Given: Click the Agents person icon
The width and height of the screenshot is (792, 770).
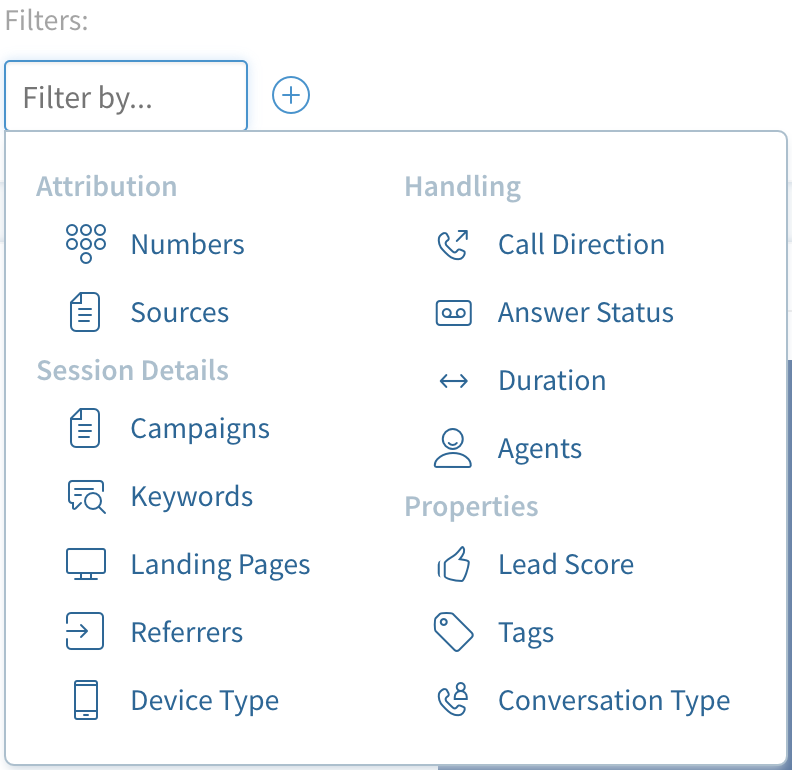Looking at the screenshot, I should coord(453,448).
